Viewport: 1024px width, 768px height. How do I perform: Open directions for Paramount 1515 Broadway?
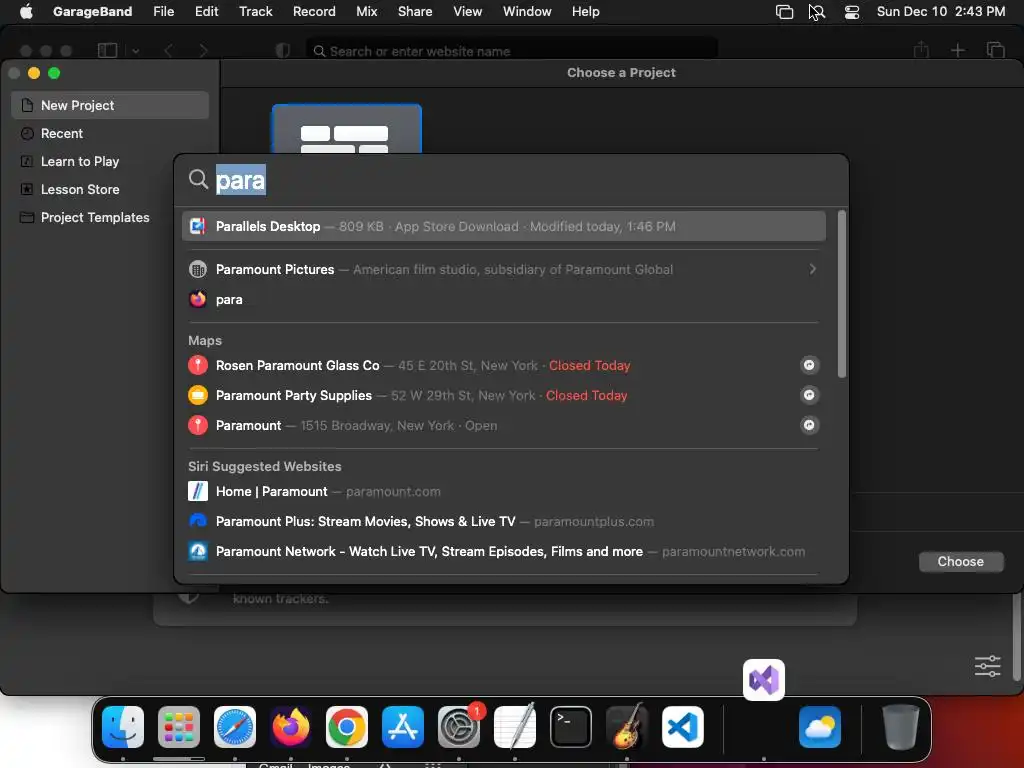[809, 425]
